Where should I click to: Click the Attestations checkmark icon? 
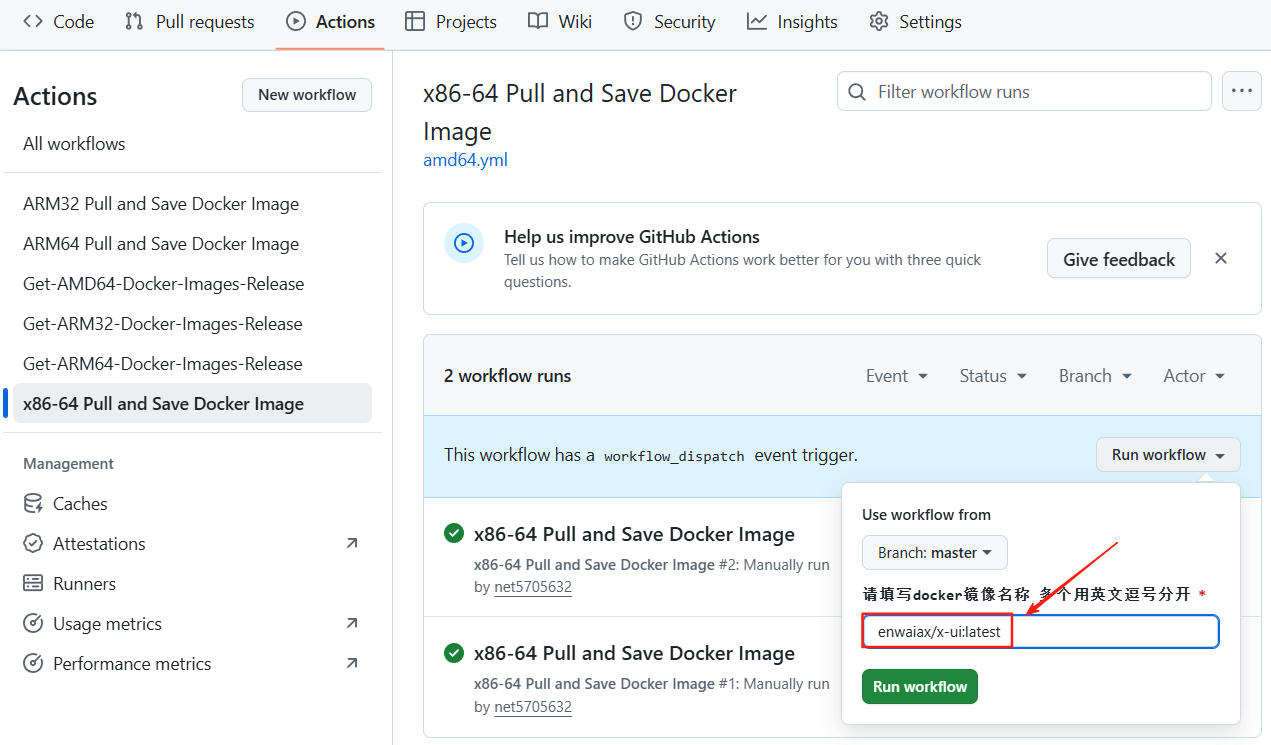point(33,544)
